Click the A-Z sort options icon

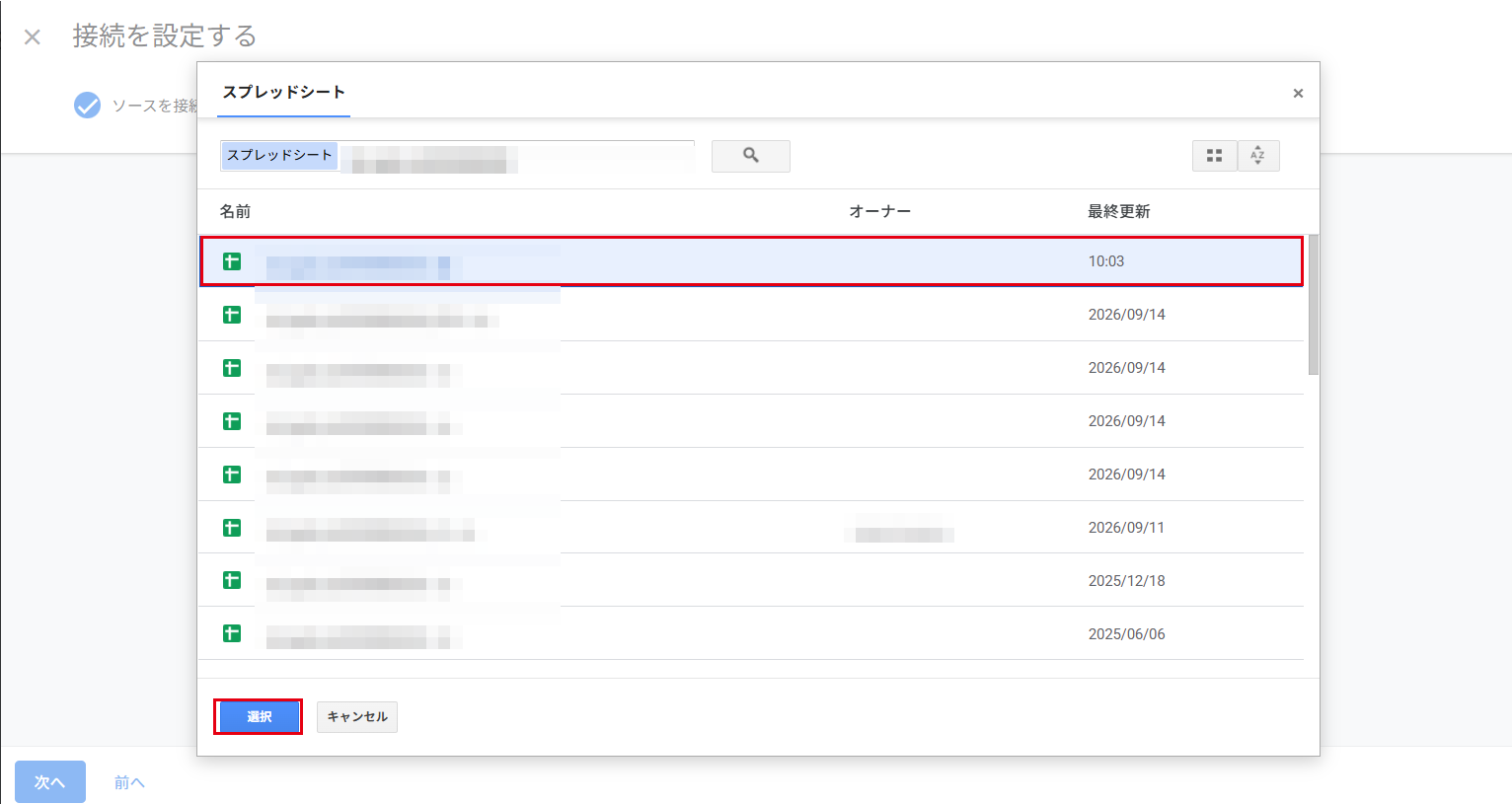(x=1258, y=156)
